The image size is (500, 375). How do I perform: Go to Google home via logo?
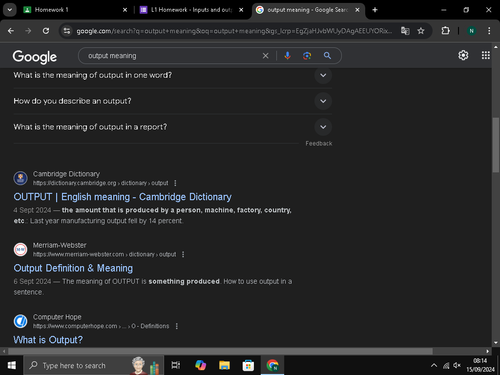click(x=35, y=57)
